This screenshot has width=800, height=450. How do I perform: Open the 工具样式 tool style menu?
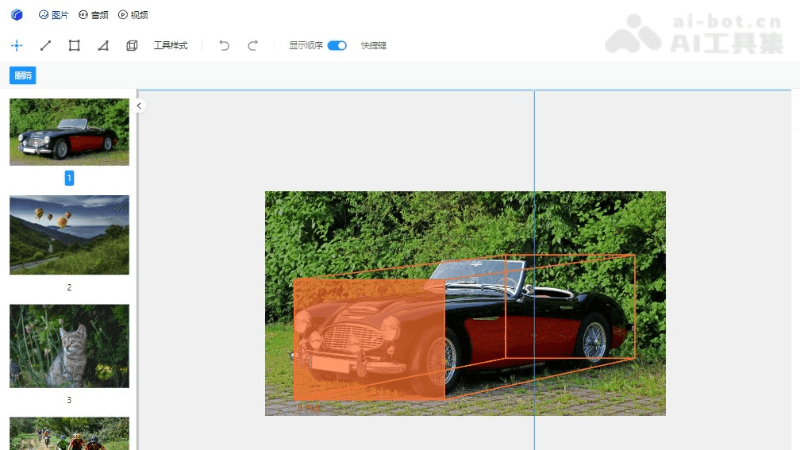click(170, 45)
